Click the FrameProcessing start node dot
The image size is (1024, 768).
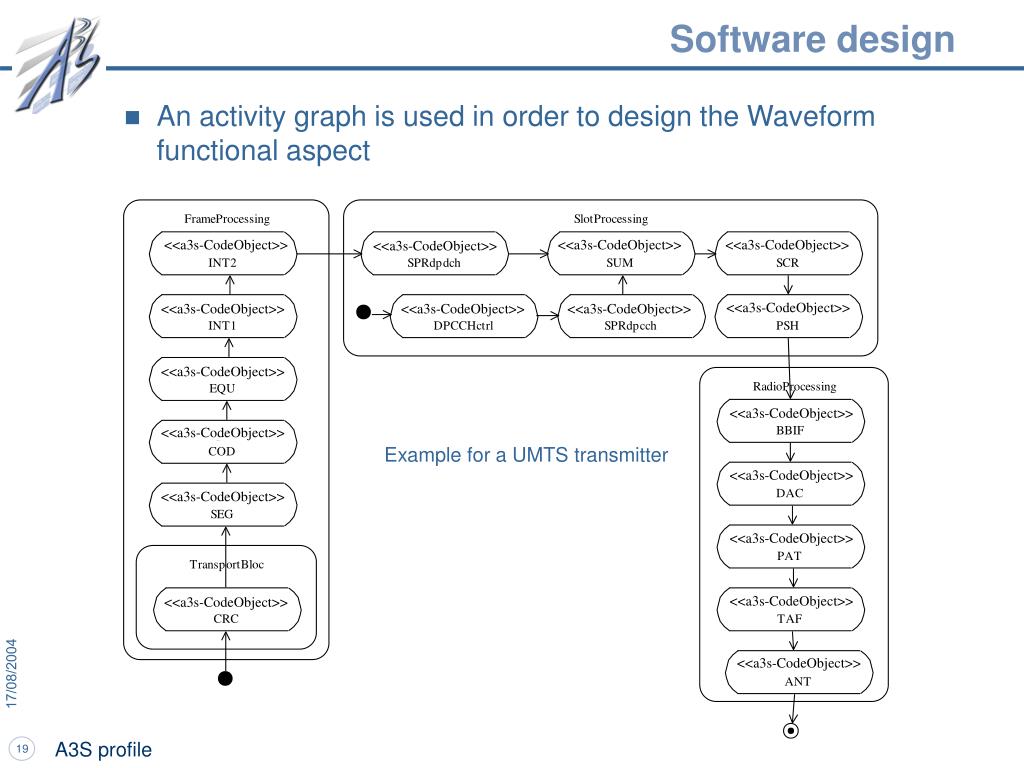click(x=225, y=679)
